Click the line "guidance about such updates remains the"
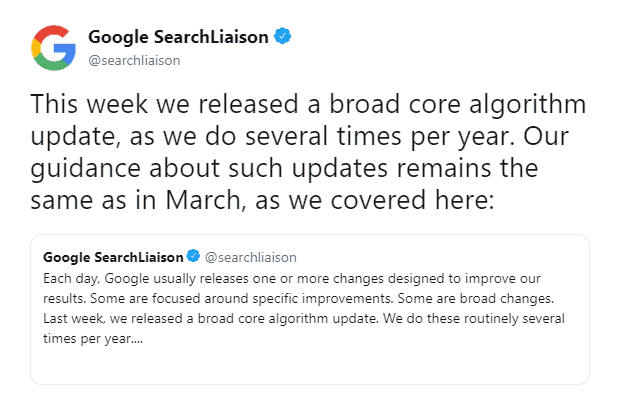This screenshot has height=394, width=629. [284, 169]
